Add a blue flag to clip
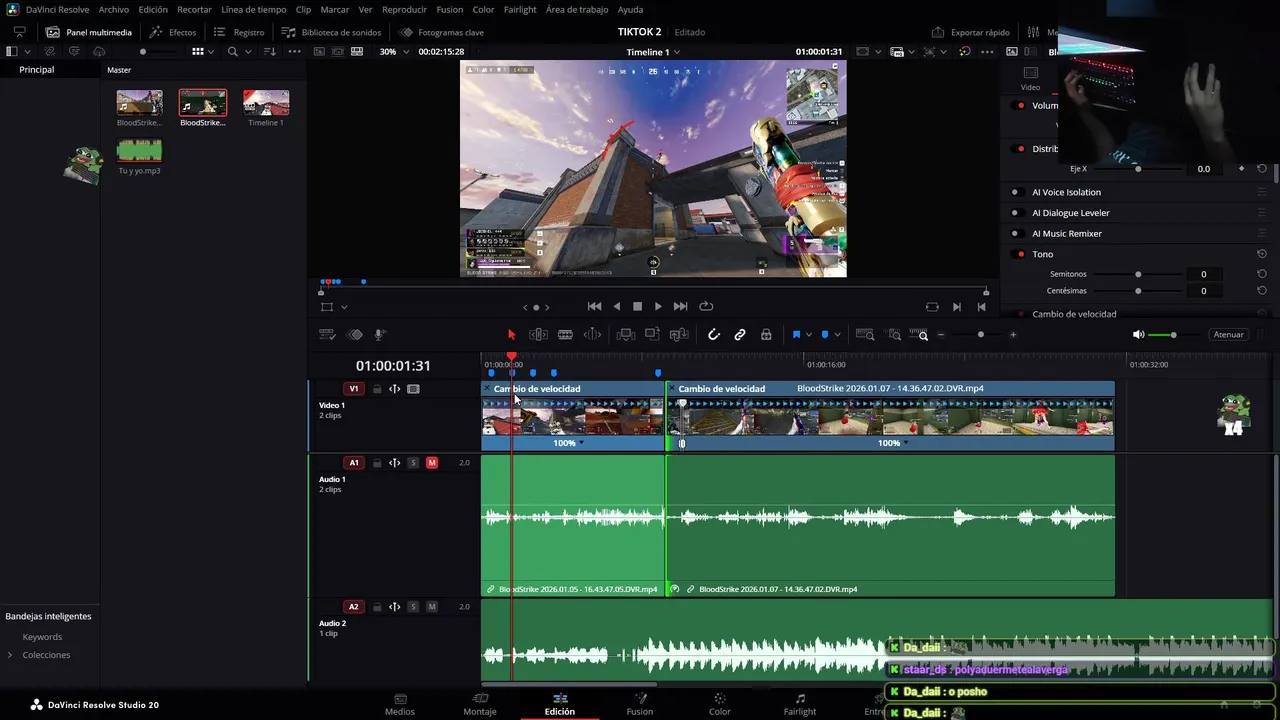Screen dimensions: 1280x720 tap(796, 335)
